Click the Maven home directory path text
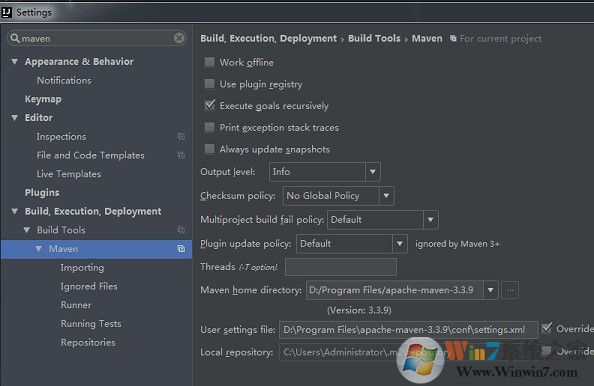The width and height of the screenshot is (594, 386). pos(391,290)
